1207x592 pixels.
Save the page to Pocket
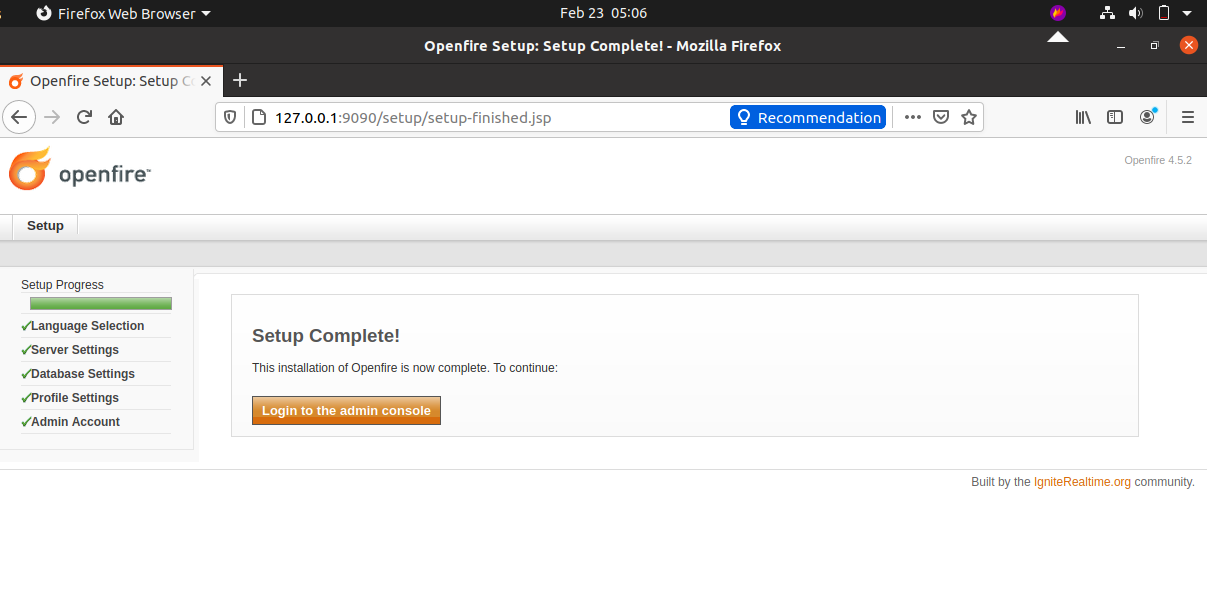coord(940,117)
